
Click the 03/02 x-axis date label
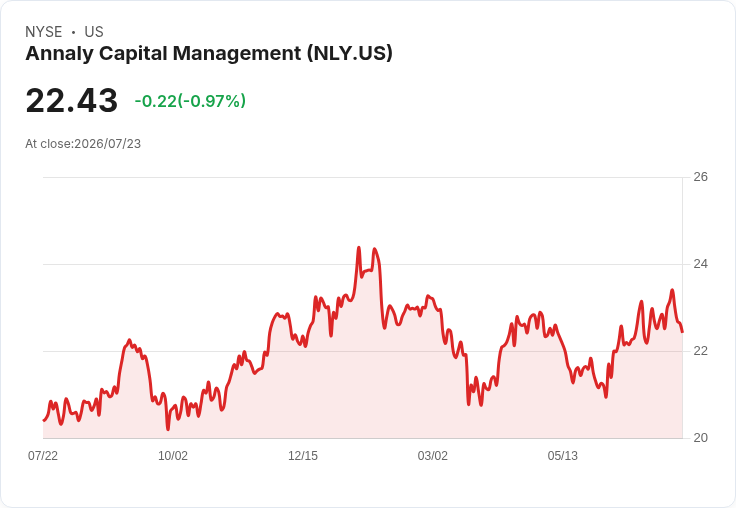pos(432,456)
